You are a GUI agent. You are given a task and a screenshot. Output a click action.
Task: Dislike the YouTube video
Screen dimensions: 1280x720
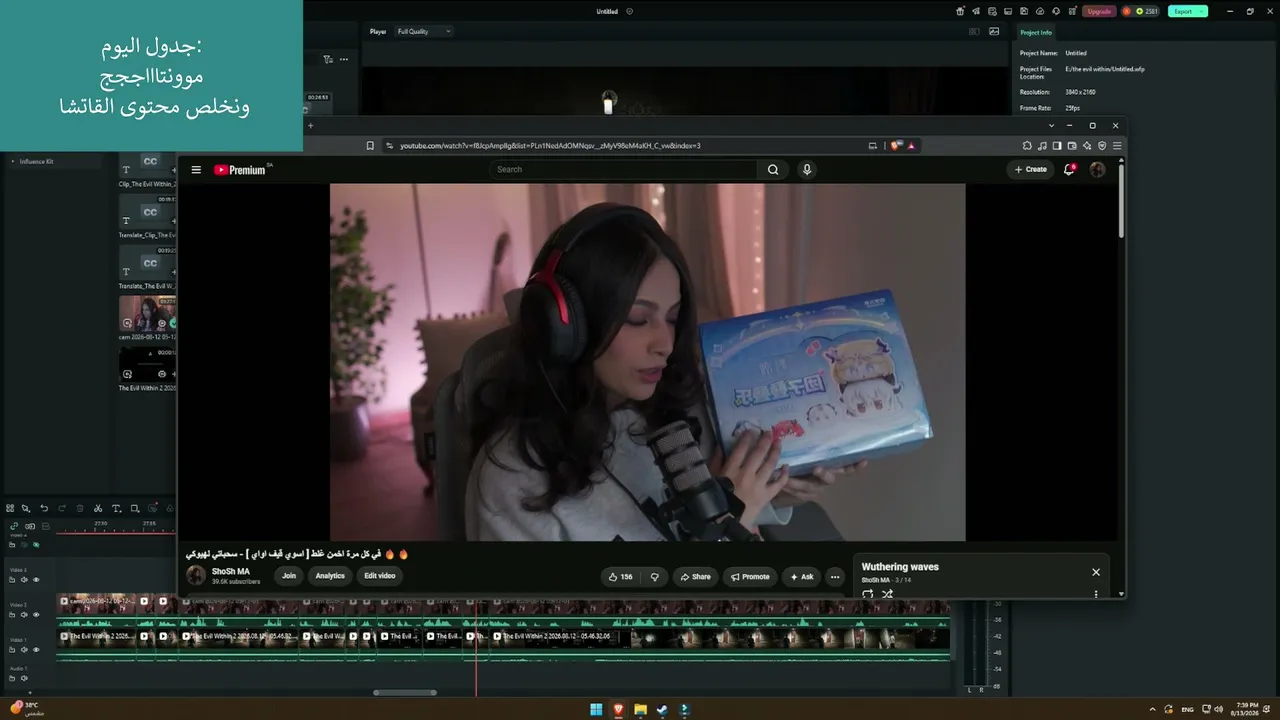(655, 576)
